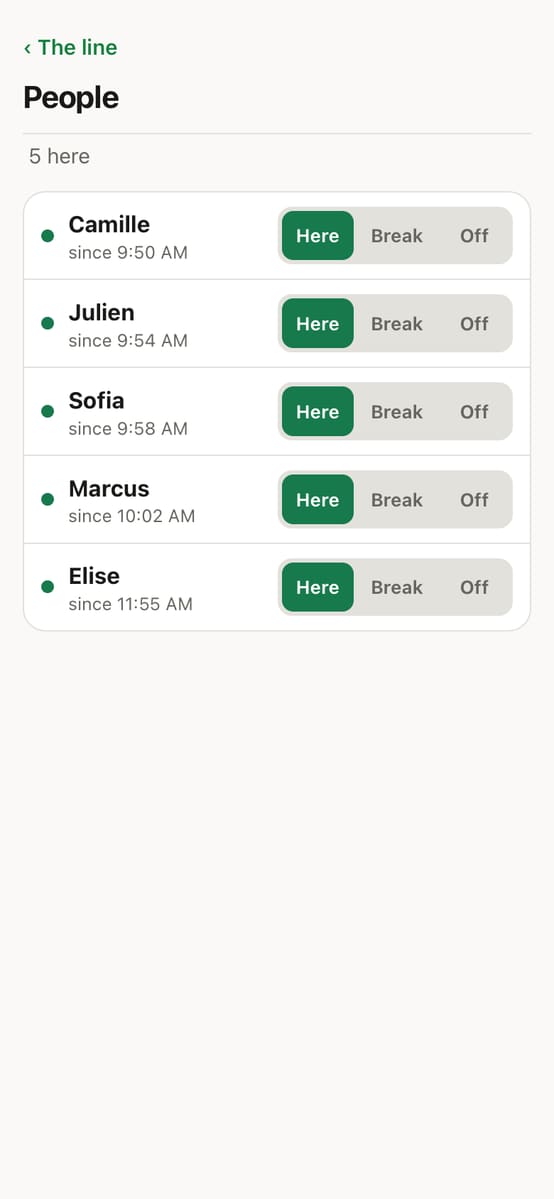Open Marcus's name entry
The image size is (554, 1199).
tap(109, 489)
